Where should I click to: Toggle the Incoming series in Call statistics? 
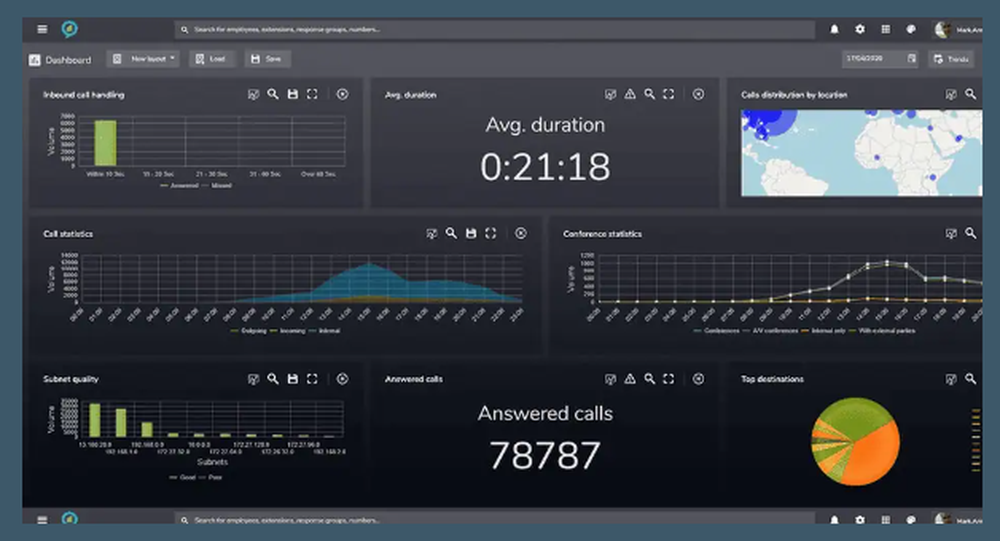[x=288, y=330]
